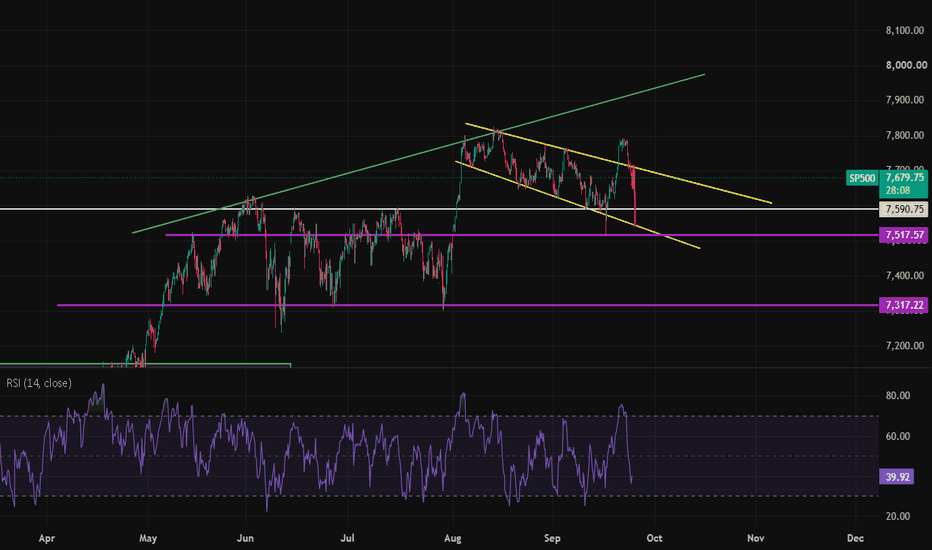Viewport: 932px width, 550px height.
Task: Click the Jun label on time axis
Action: tap(245, 538)
